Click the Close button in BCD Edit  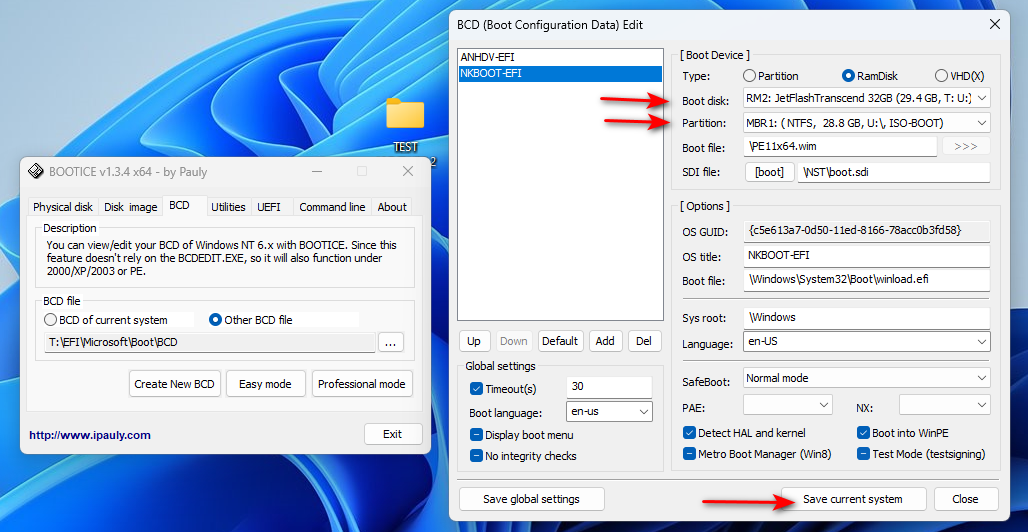(x=965, y=499)
